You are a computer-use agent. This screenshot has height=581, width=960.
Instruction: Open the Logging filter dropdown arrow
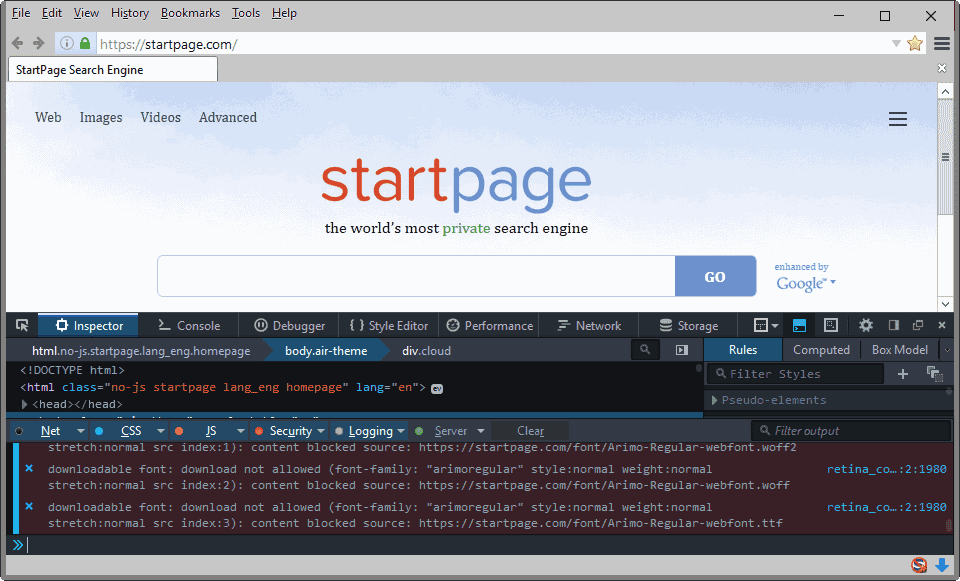tap(401, 431)
